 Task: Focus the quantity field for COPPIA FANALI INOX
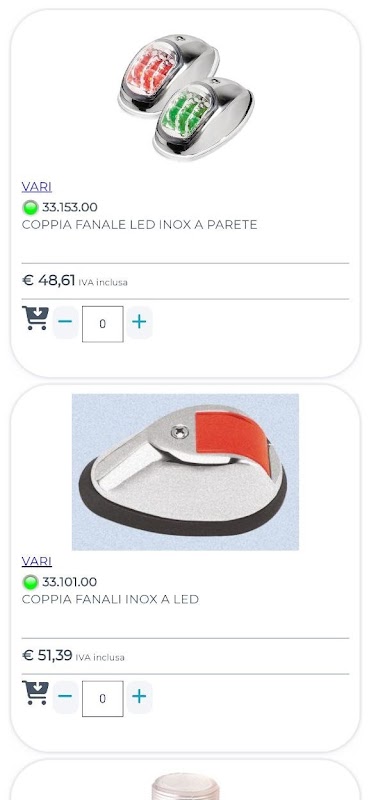pos(103,698)
